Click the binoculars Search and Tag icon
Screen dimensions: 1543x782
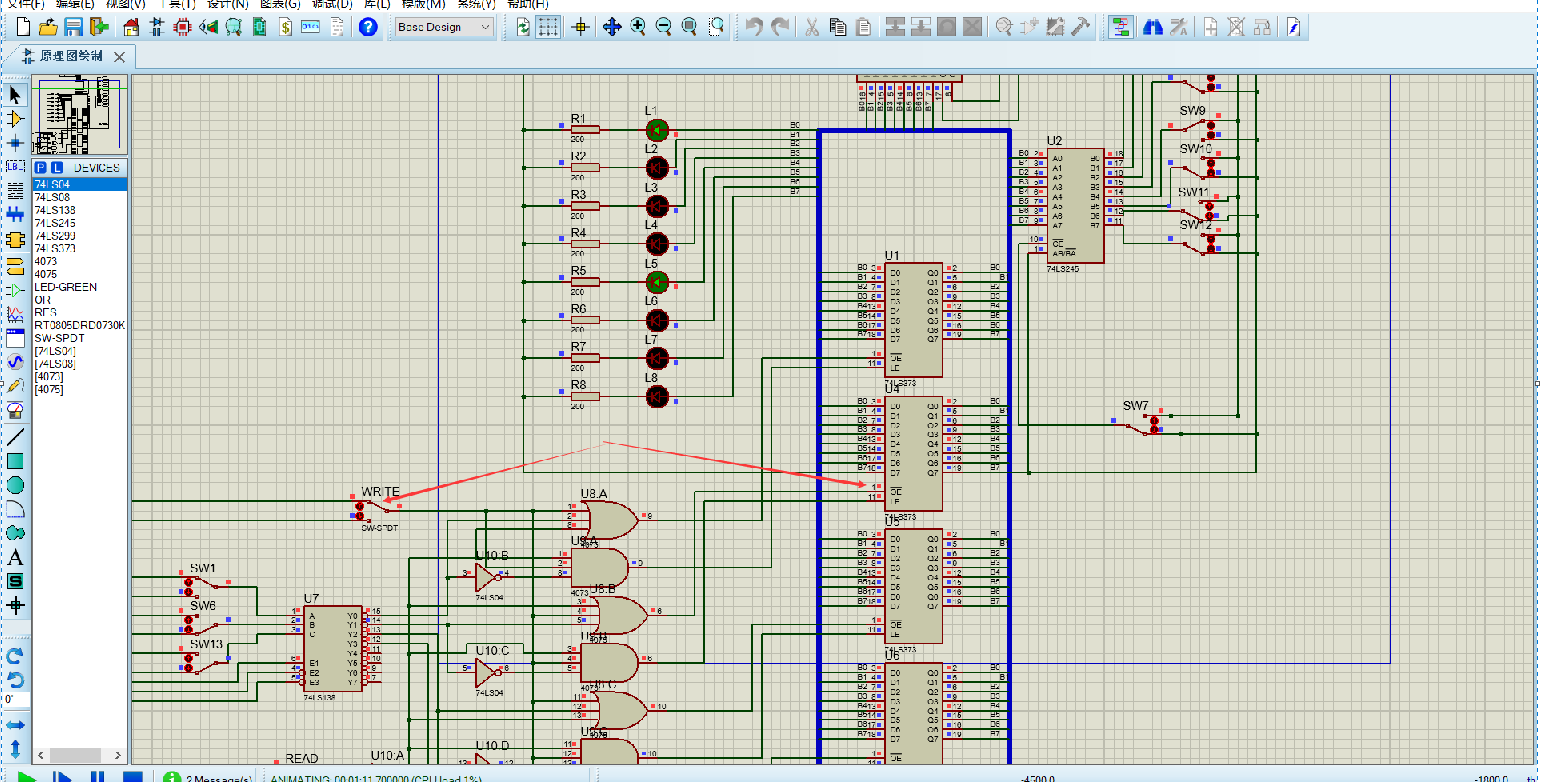coord(1152,27)
